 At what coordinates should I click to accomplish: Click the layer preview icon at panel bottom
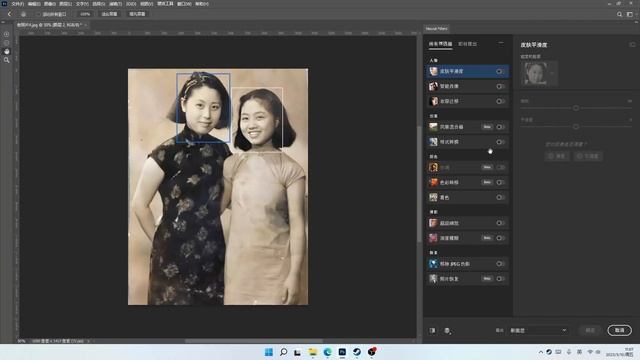[x=447, y=331]
